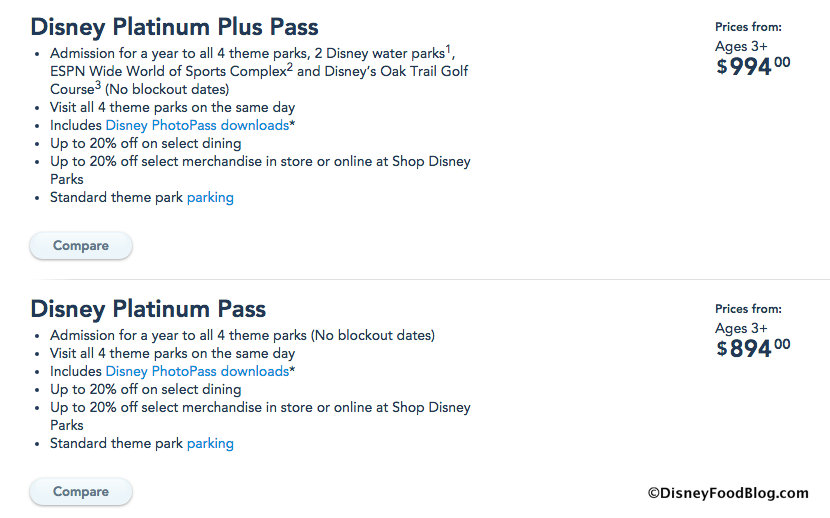Follow the parking link under Platinum Plus Pass
The width and height of the screenshot is (830, 518).
(210, 197)
